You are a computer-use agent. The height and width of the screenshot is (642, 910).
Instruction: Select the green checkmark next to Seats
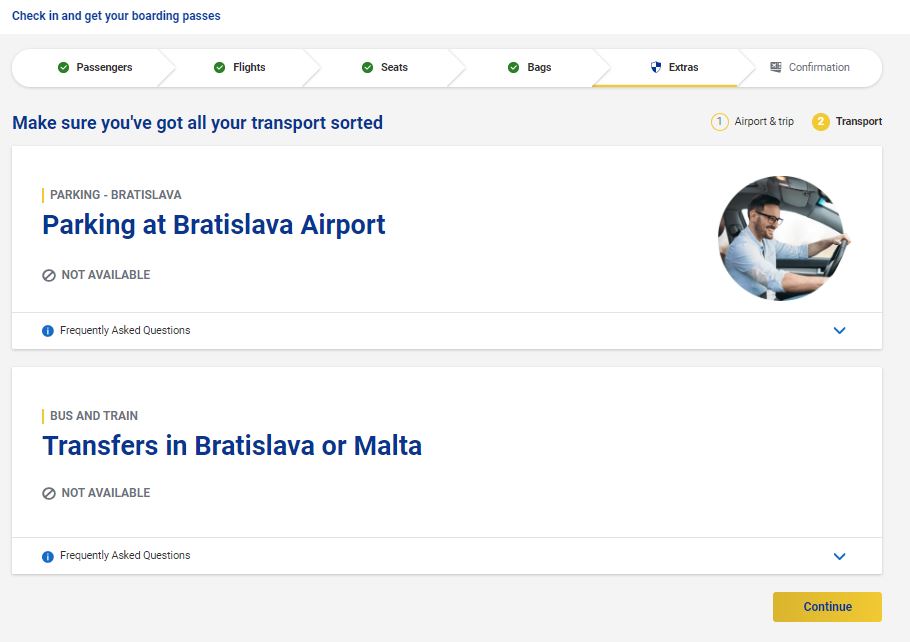pyautogui.click(x=367, y=68)
